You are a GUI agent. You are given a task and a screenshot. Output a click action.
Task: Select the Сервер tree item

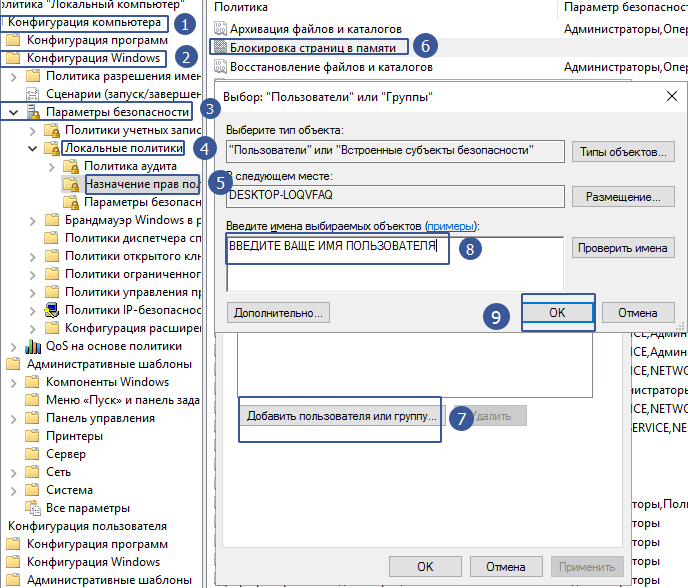tap(66, 454)
